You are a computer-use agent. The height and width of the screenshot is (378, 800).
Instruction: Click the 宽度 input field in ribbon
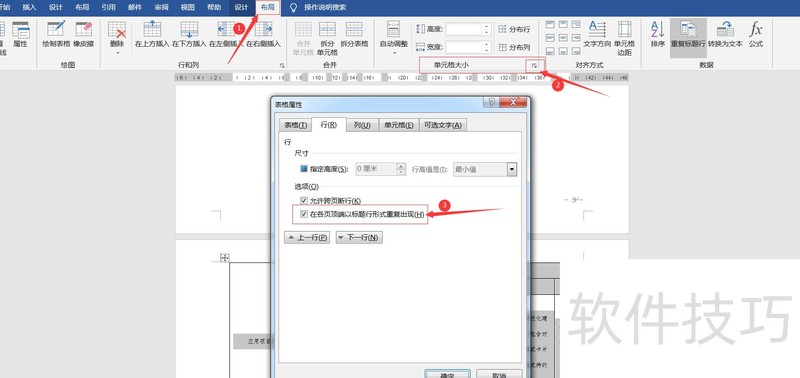pyautogui.click(x=464, y=47)
